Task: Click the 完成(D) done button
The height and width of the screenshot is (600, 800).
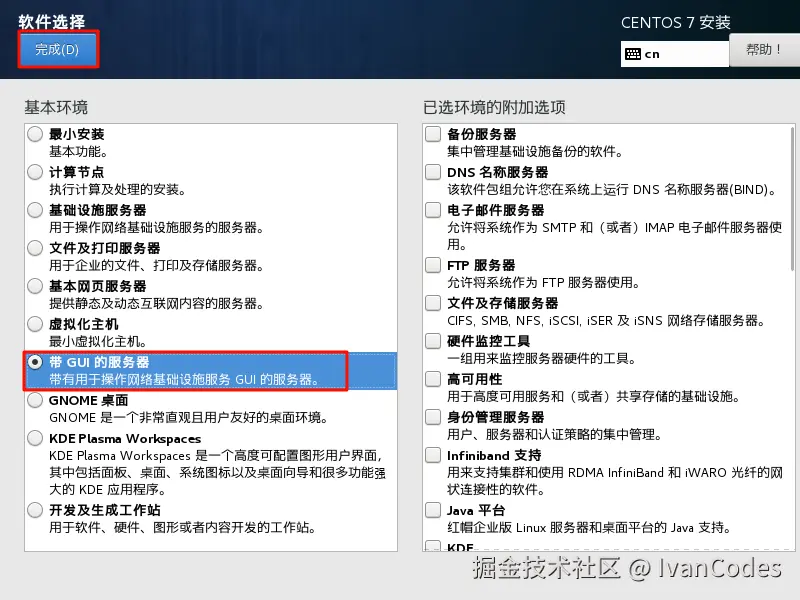Action: pyautogui.click(x=58, y=49)
